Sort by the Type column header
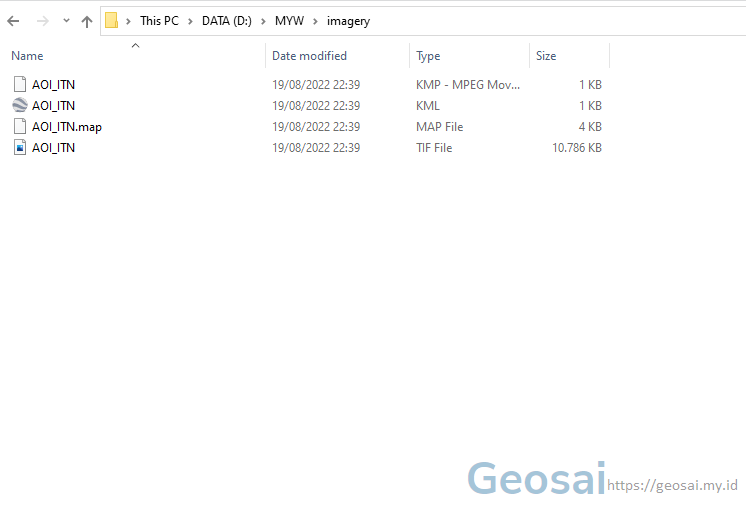The image size is (746, 505). [428, 56]
